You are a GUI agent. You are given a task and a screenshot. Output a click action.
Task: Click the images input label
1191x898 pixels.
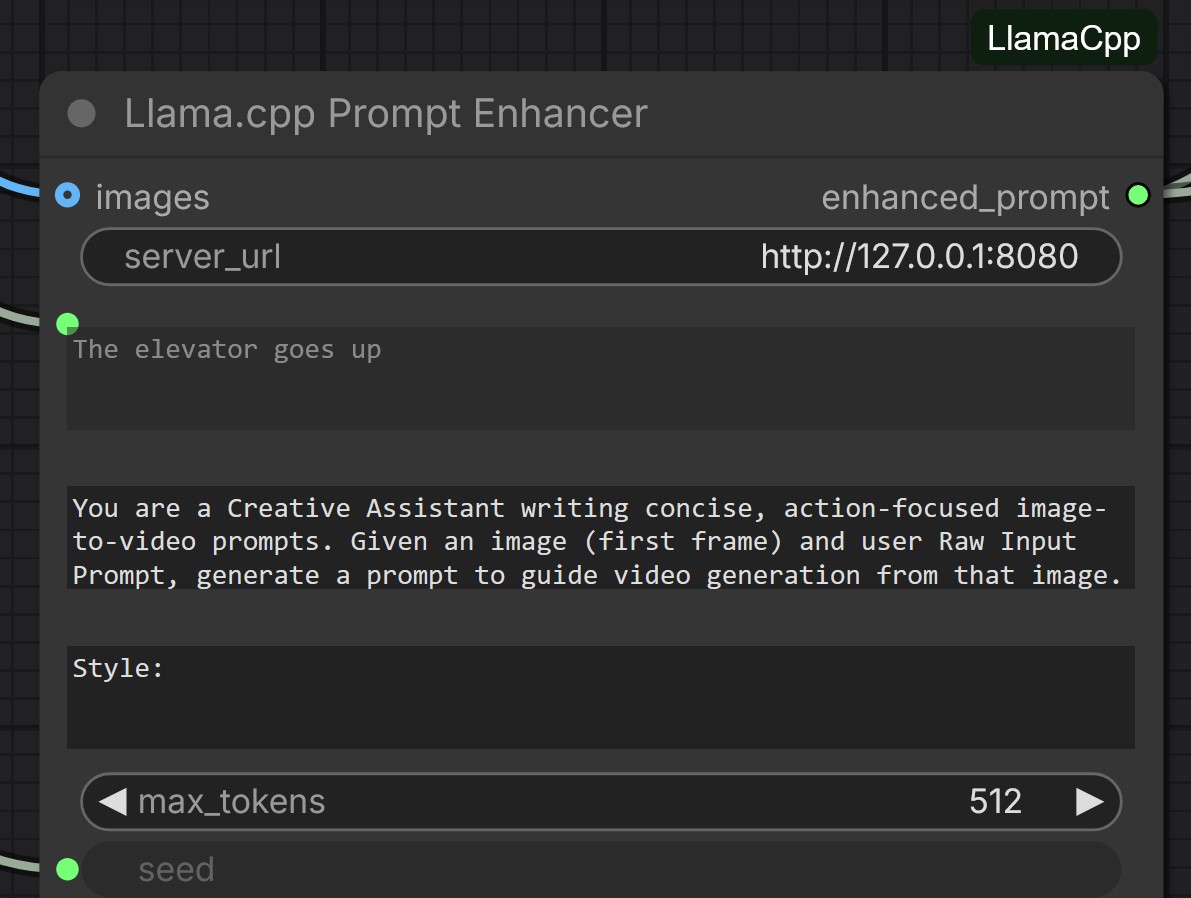[152, 197]
